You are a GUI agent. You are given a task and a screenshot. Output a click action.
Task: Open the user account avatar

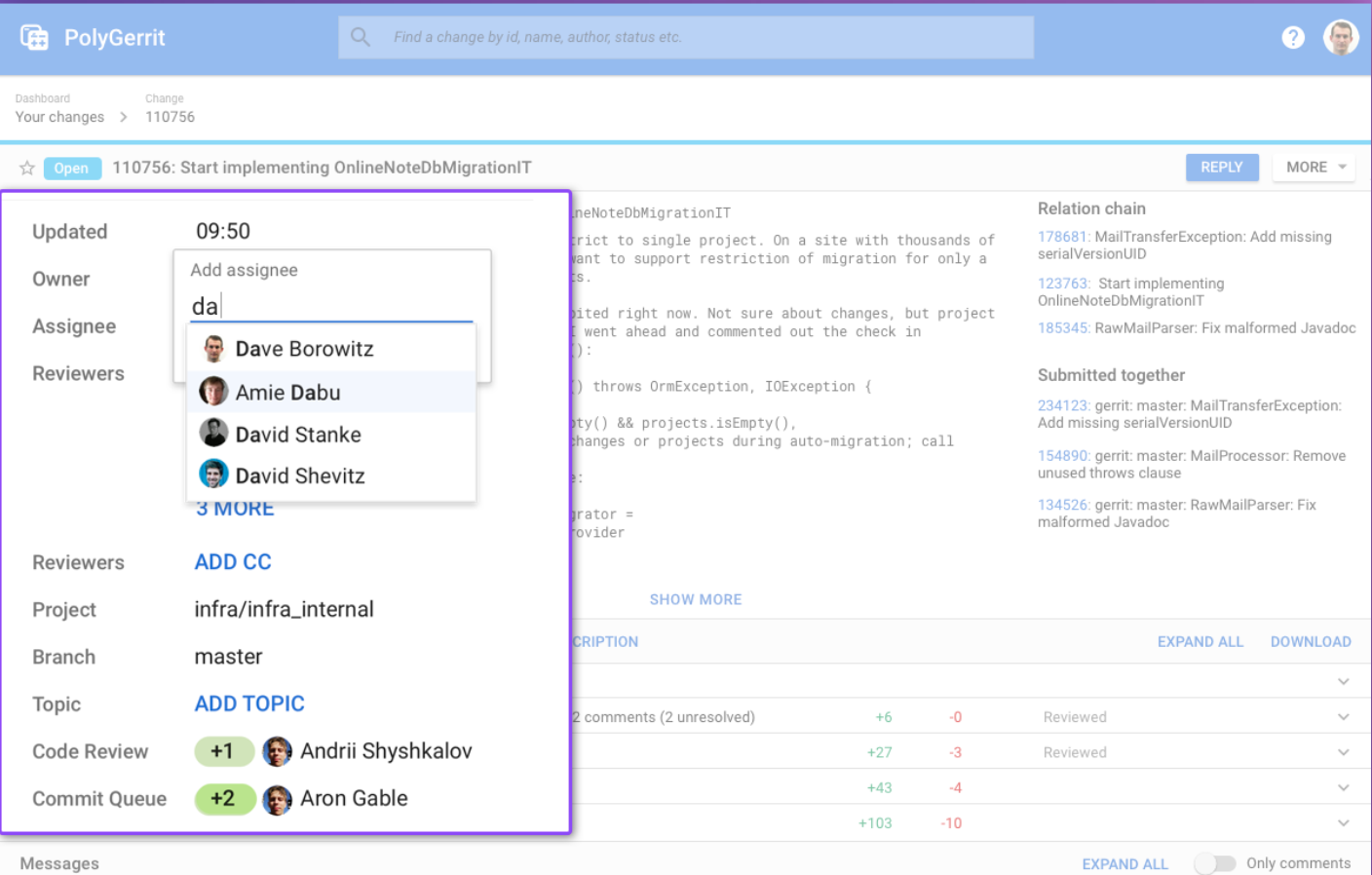(x=1341, y=38)
